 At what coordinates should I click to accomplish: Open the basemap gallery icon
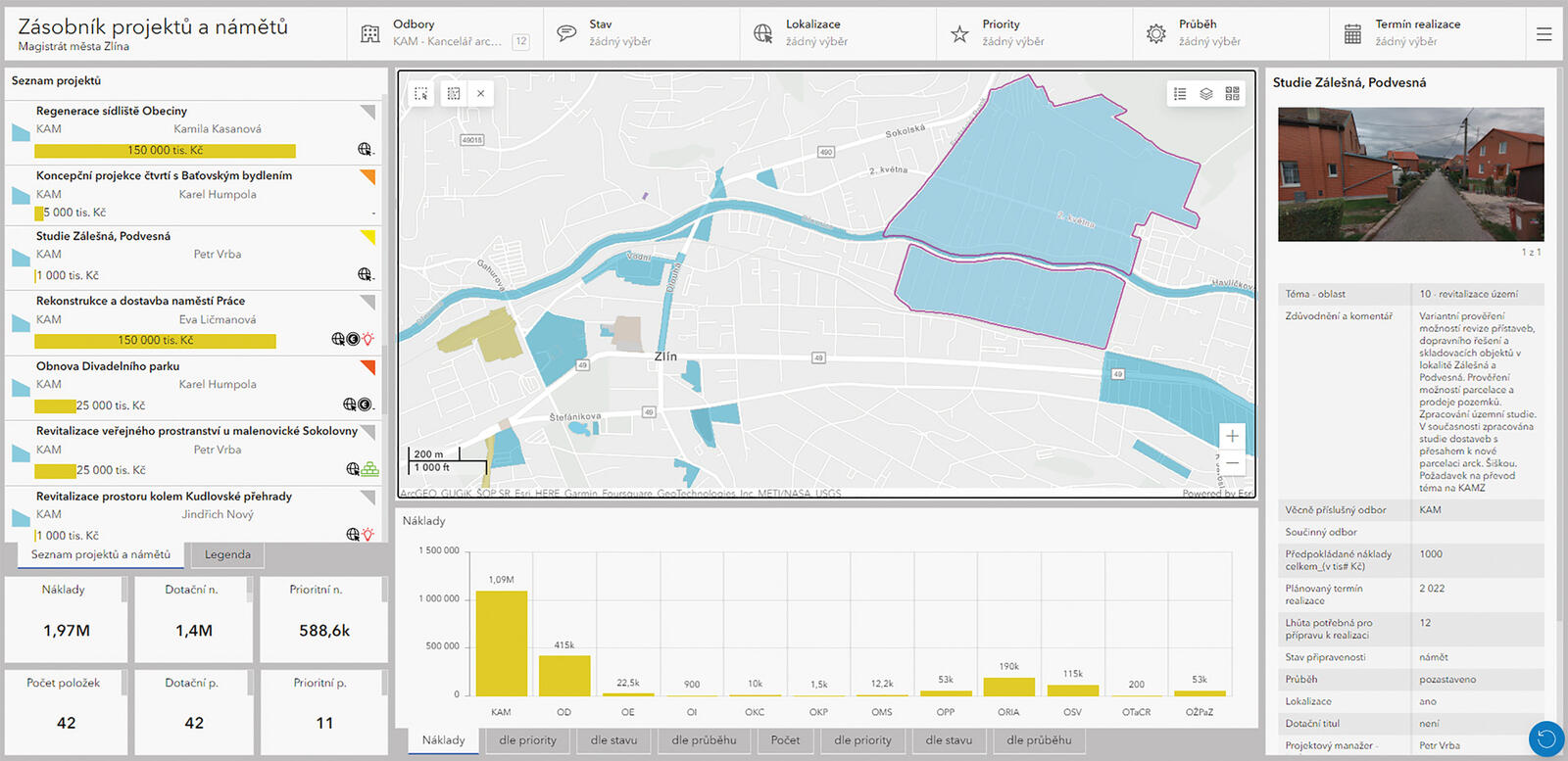[1233, 94]
